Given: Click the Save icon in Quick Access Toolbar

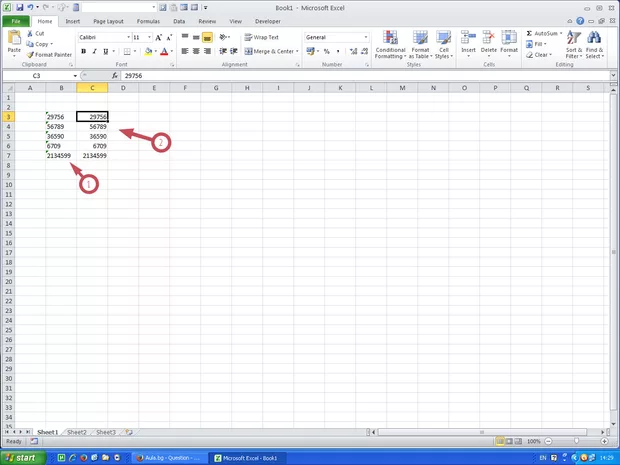Looking at the screenshot, I should pyautogui.click(x=19, y=8).
